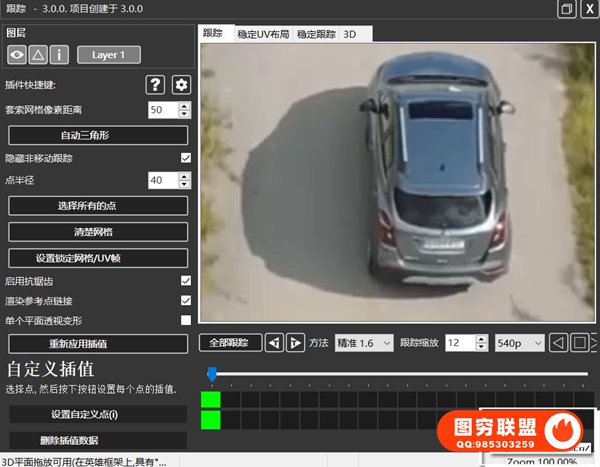The width and height of the screenshot is (600, 467).
Task: Click the 全部跟踪 button
Action: click(x=230, y=343)
